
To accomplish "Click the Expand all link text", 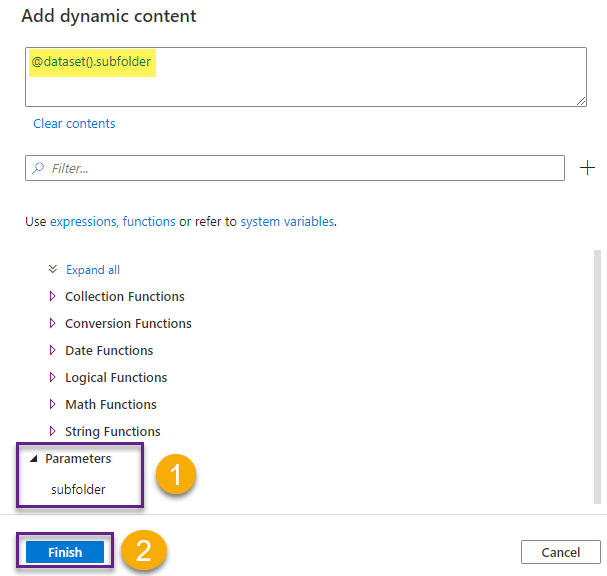I will click(93, 270).
